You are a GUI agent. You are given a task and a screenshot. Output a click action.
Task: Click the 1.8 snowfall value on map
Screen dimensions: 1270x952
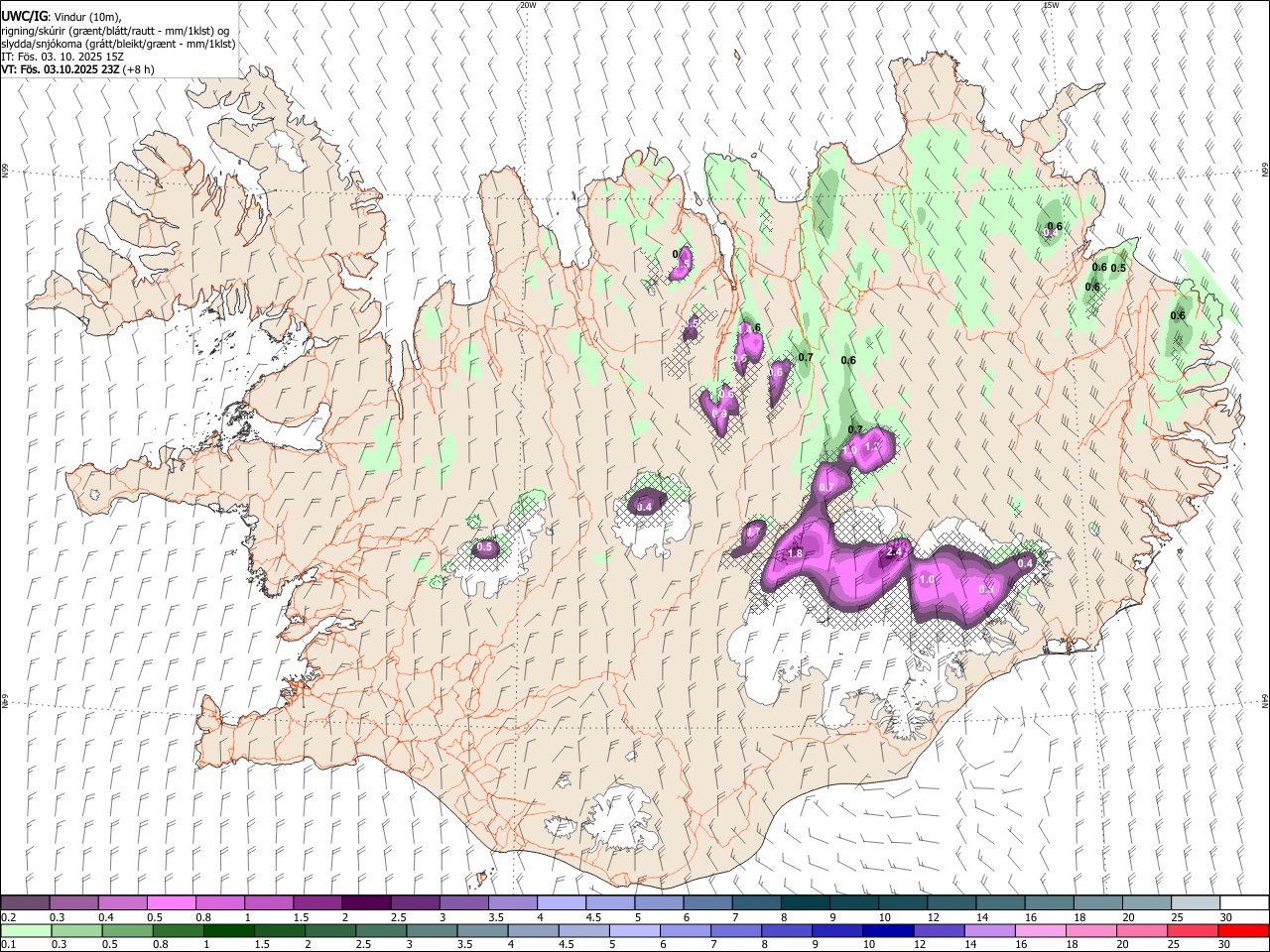pos(794,553)
